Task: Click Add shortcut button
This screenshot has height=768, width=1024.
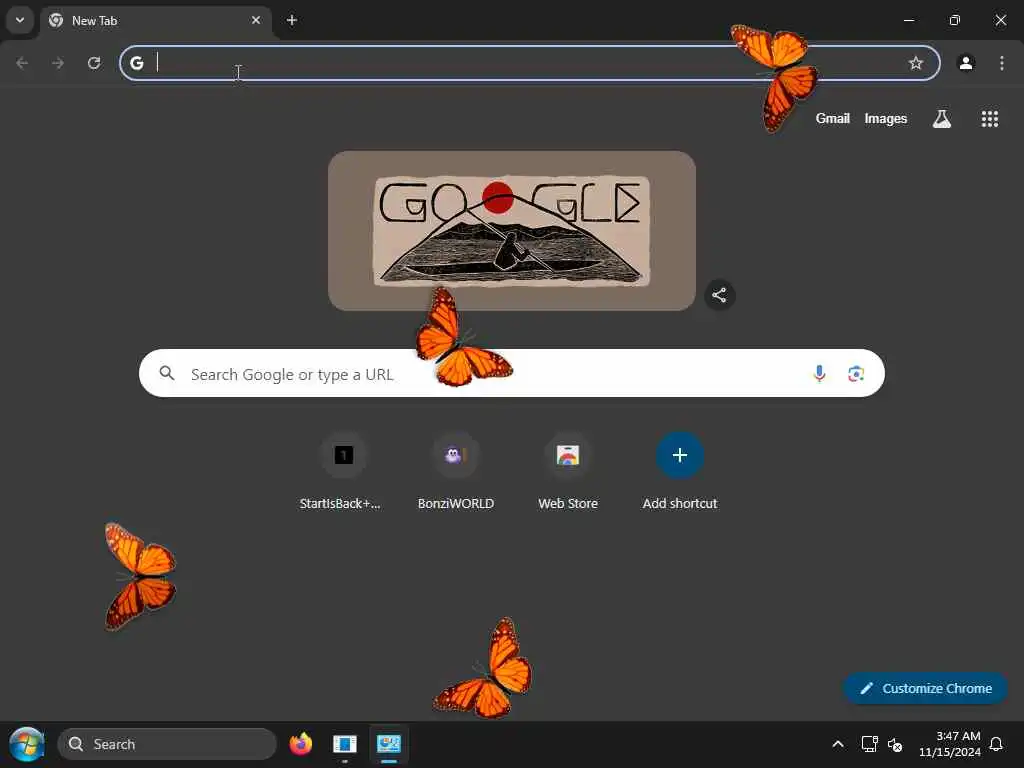Action: coord(680,472)
